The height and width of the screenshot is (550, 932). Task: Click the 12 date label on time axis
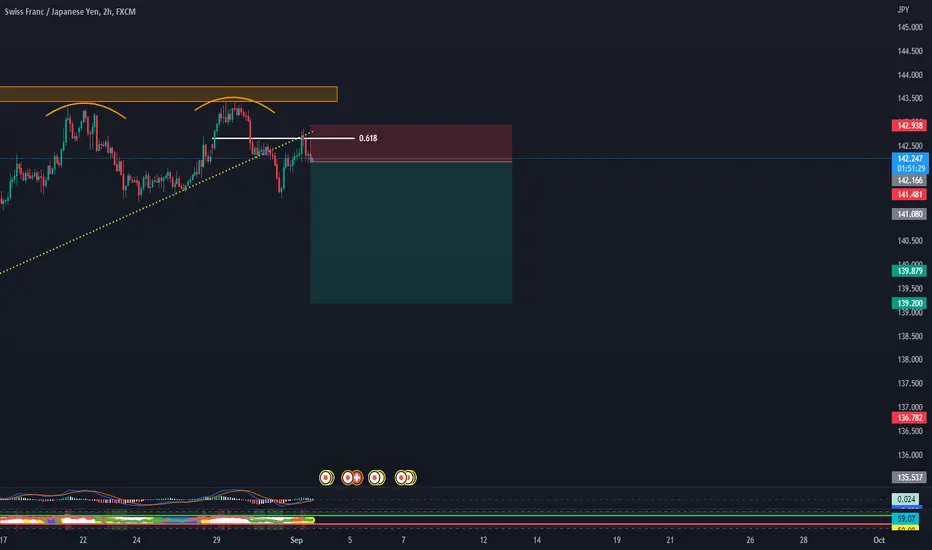point(483,540)
